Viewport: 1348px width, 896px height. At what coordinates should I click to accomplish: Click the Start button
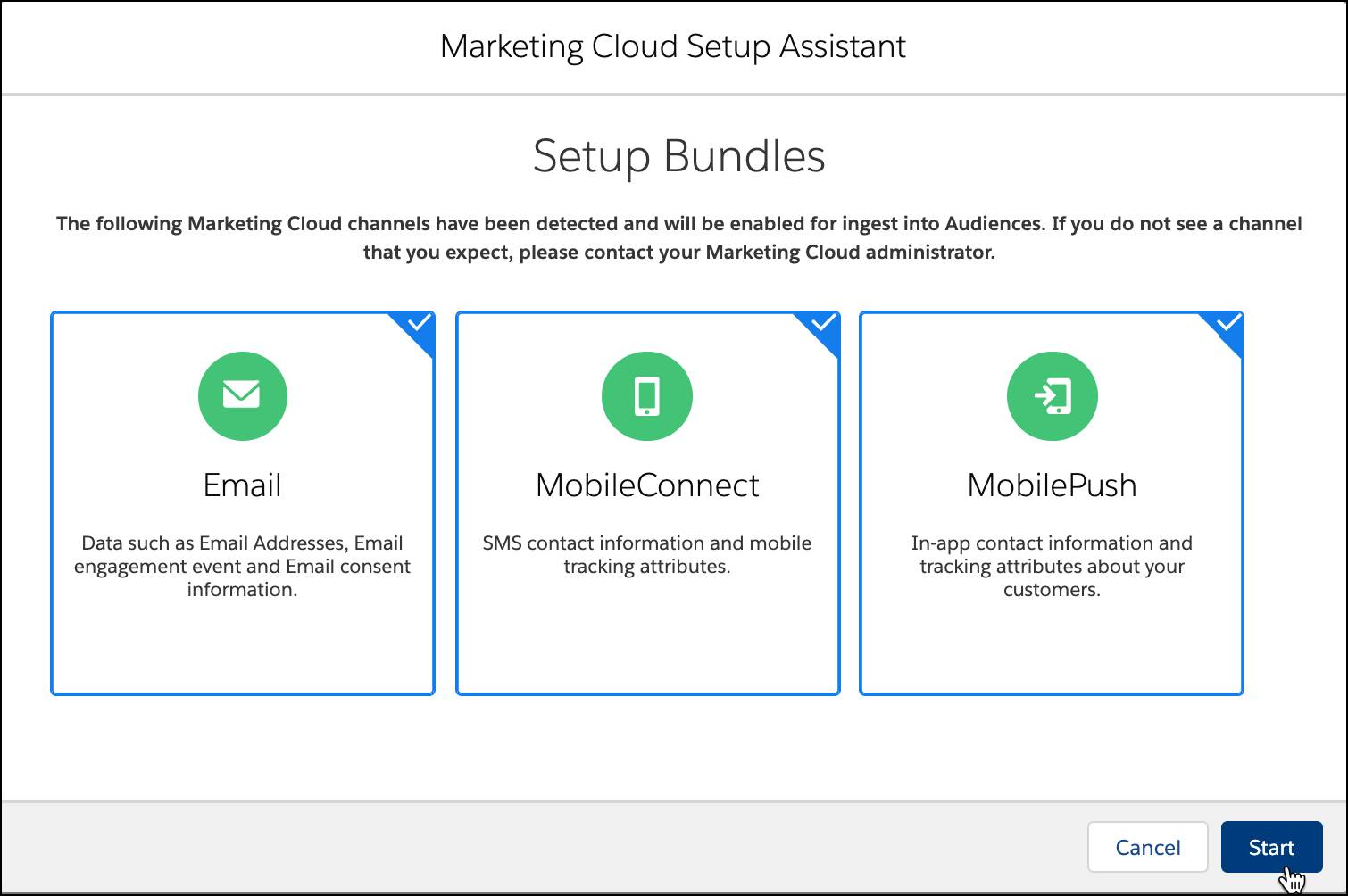[1271, 847]
